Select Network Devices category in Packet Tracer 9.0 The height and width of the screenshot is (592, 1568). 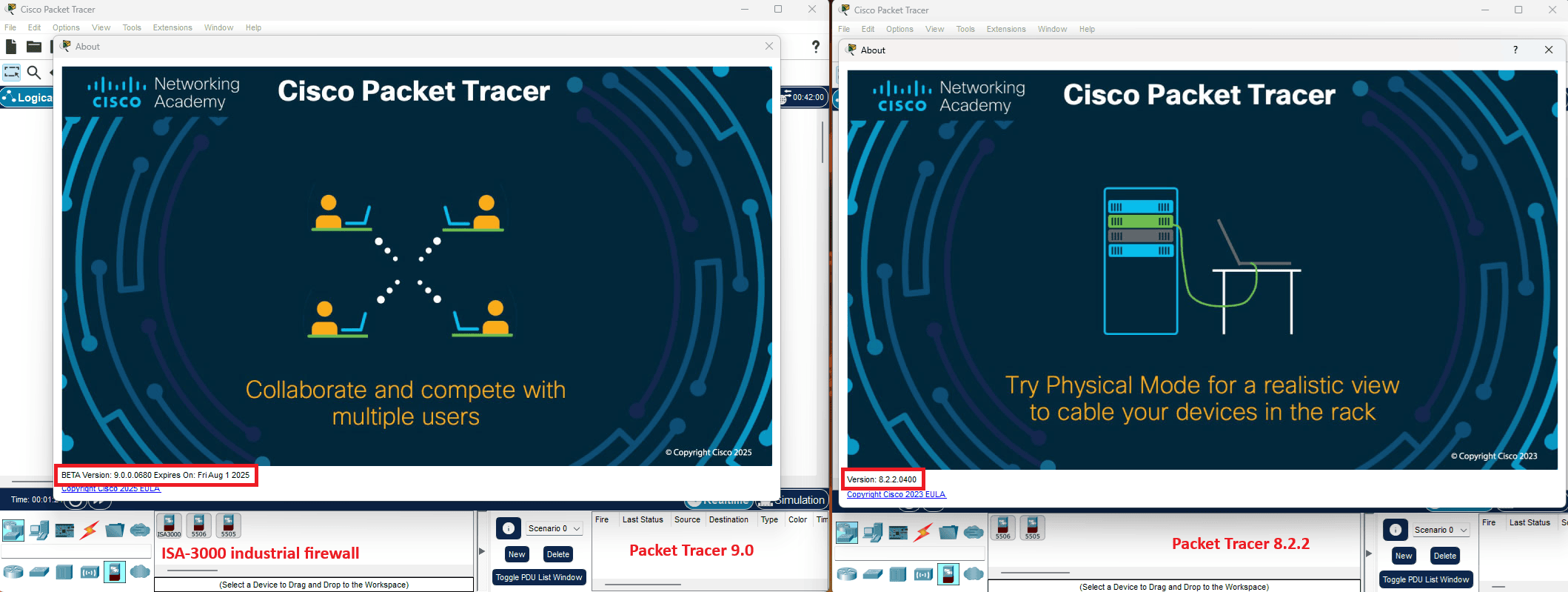[x=13, y=530]
